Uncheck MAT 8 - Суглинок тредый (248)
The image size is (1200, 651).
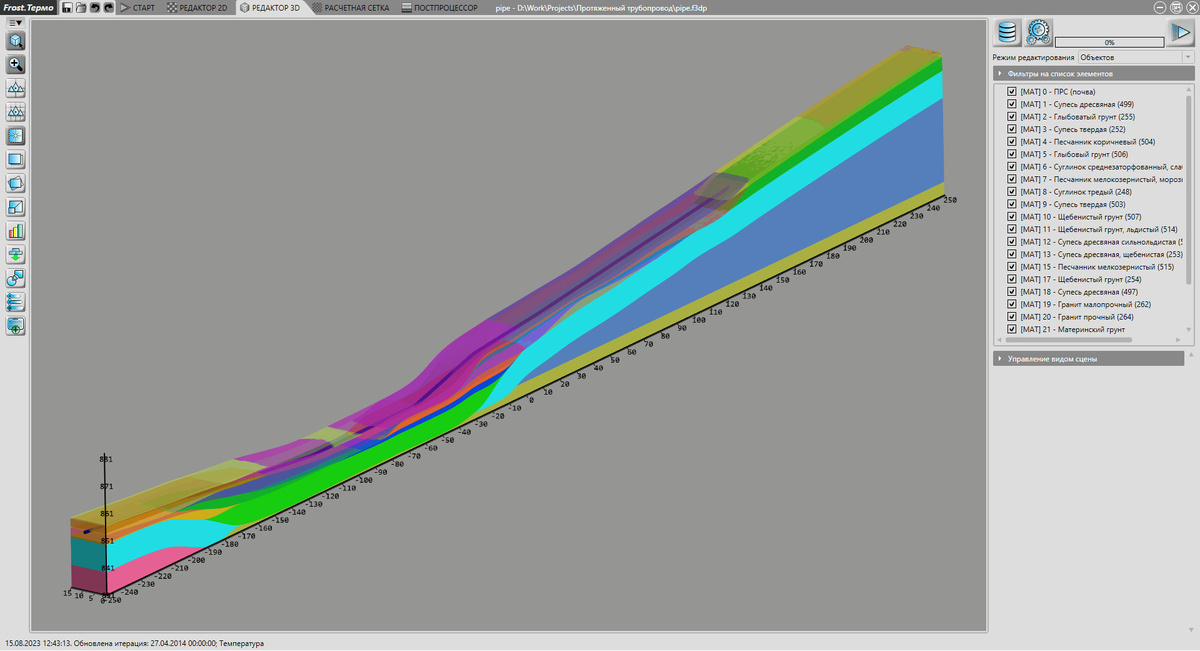[x=1012, y=192]
